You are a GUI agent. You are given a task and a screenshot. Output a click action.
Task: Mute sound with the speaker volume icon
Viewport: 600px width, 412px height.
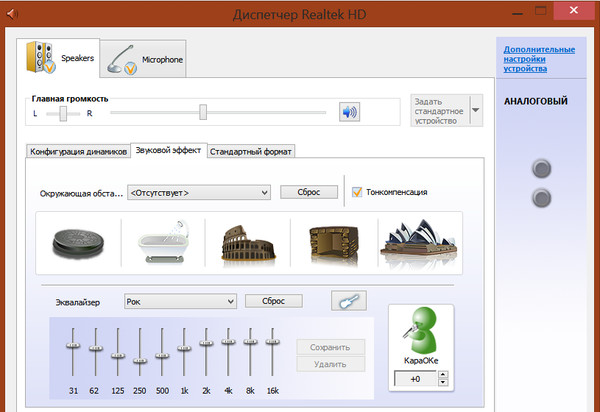[x=349, y=112]
